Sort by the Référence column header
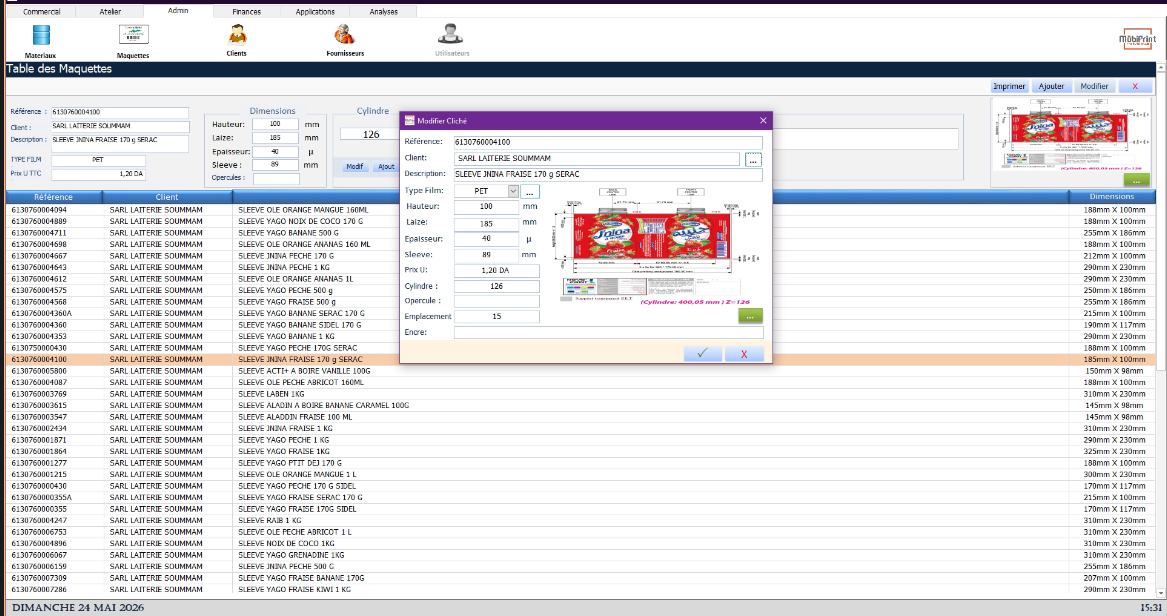1167x616 pixels. 54,197
